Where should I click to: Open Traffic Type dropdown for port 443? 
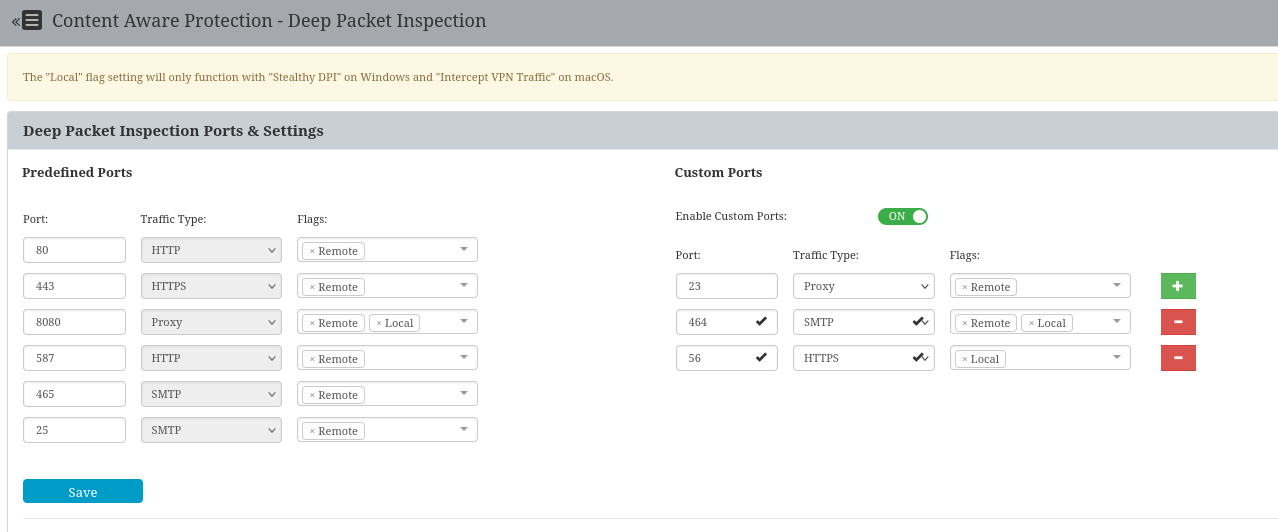click(x=211, y=286)
